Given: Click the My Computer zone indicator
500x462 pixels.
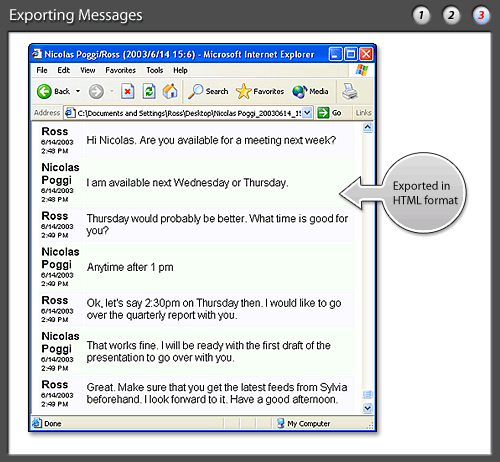Looking at the screenshot, I should click(x=304, y=424).
